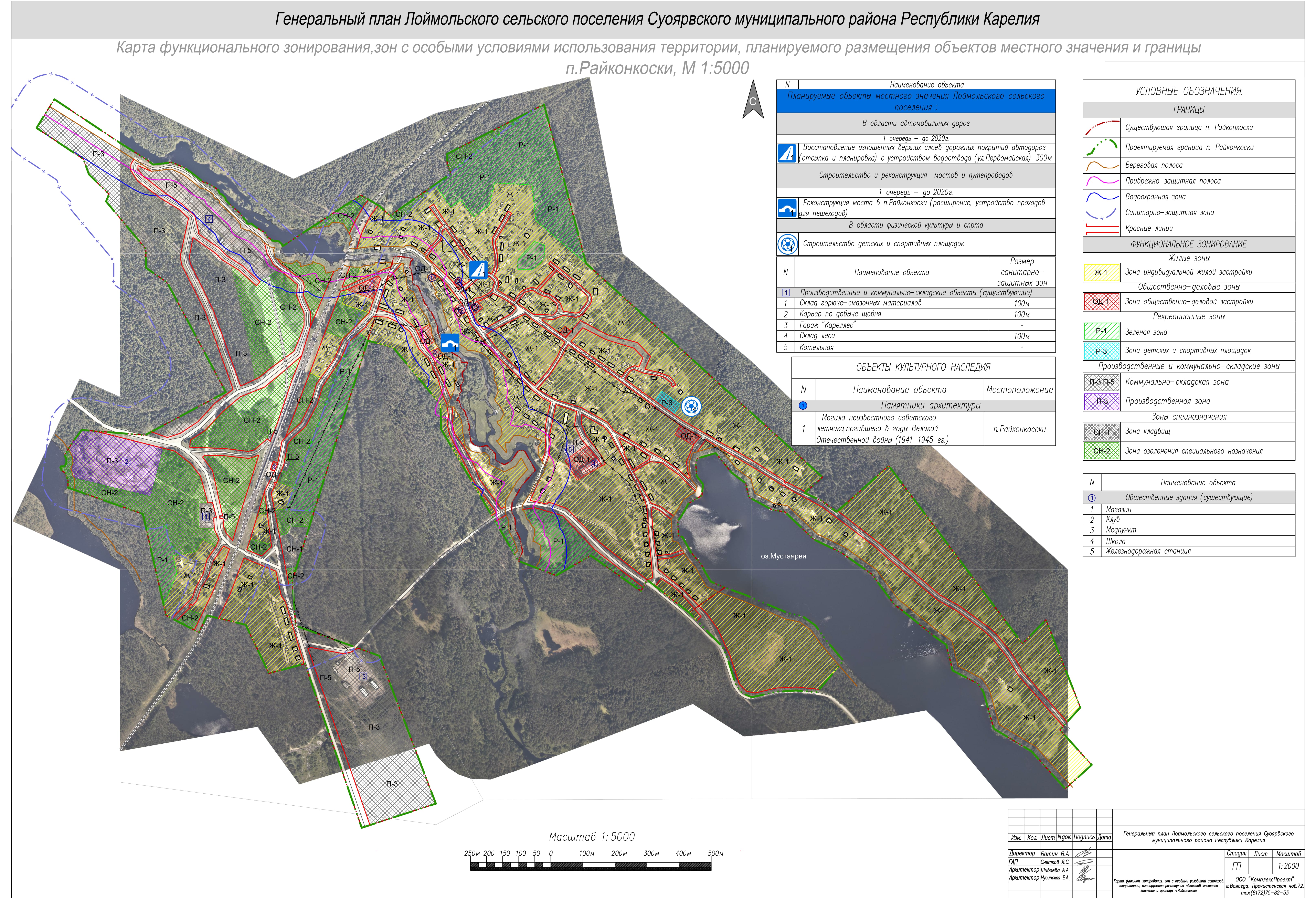Click the bridge reconstruction icon in the planned objects table
Viewport: 1316px width, 899px height.
click(787, 208)
